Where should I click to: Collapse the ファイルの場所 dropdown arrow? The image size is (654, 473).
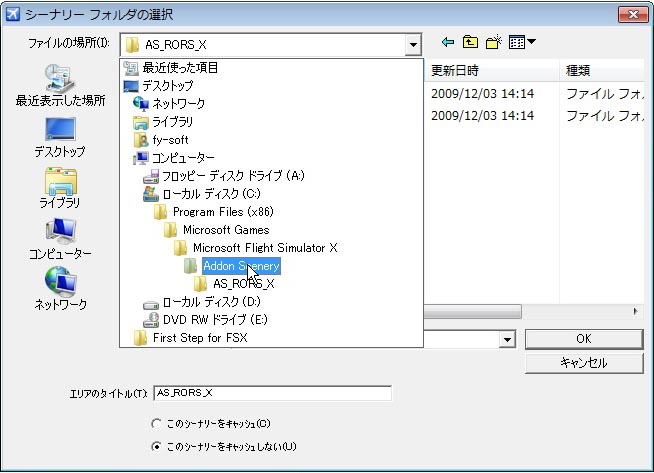pos(413,44)
